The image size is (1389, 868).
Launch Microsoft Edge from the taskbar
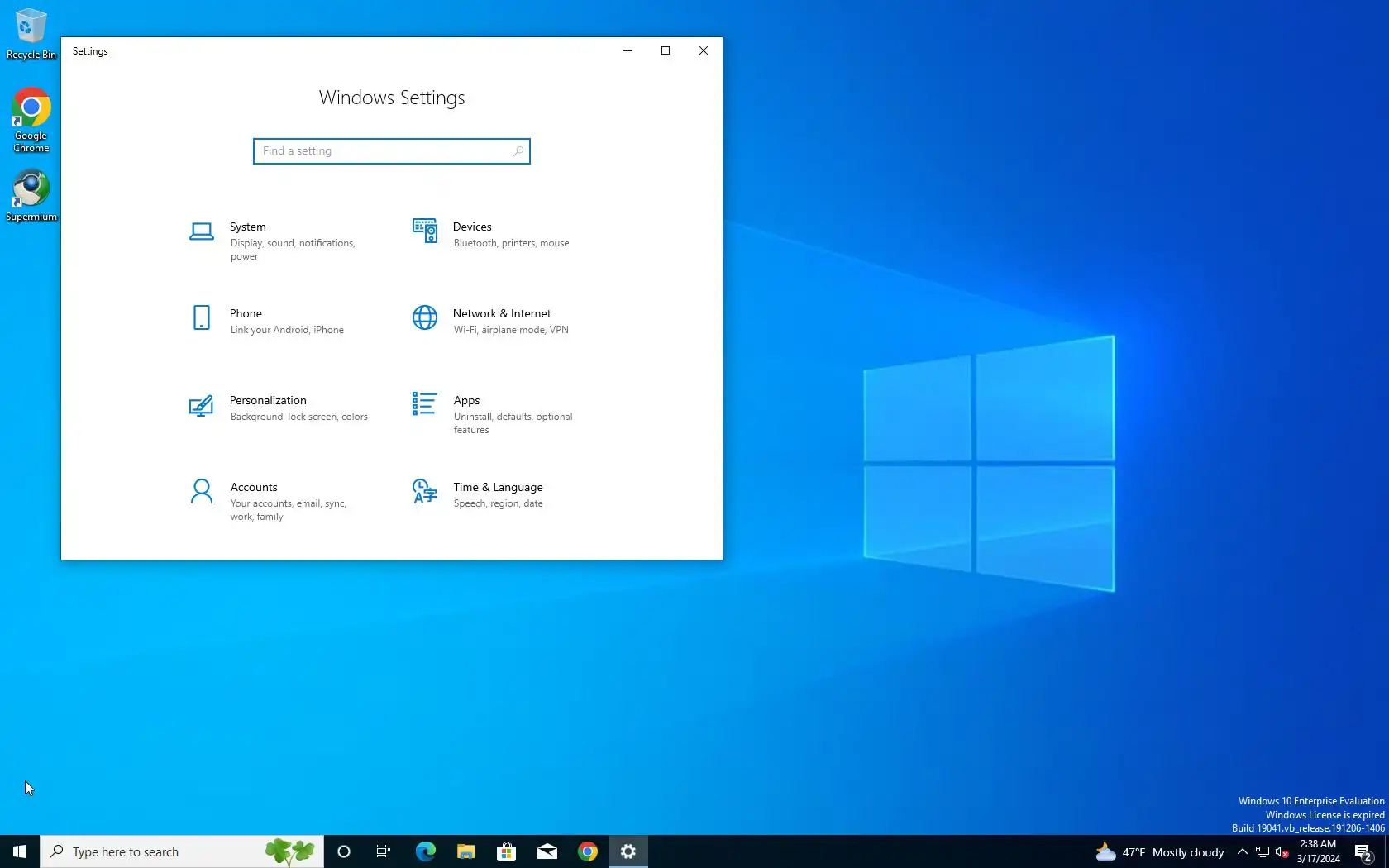point(425,851)
